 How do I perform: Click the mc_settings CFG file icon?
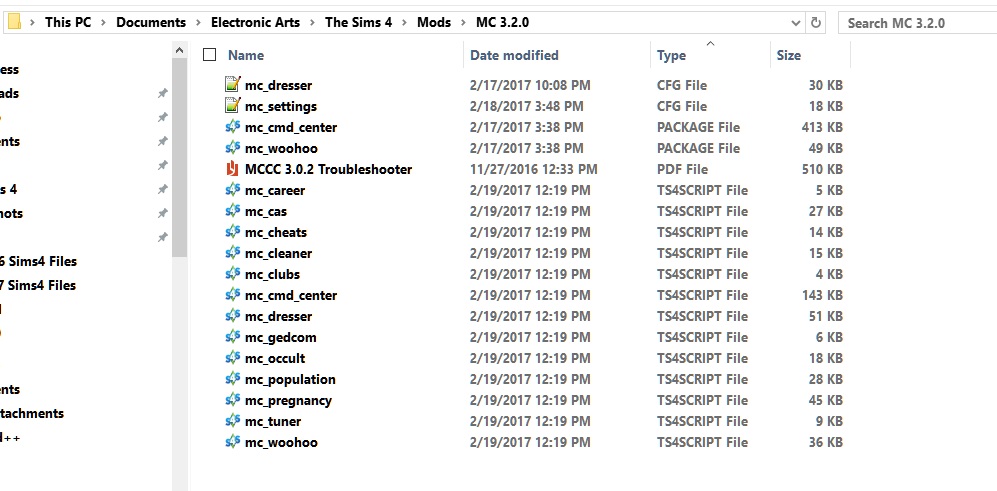(x=233, y=106)
